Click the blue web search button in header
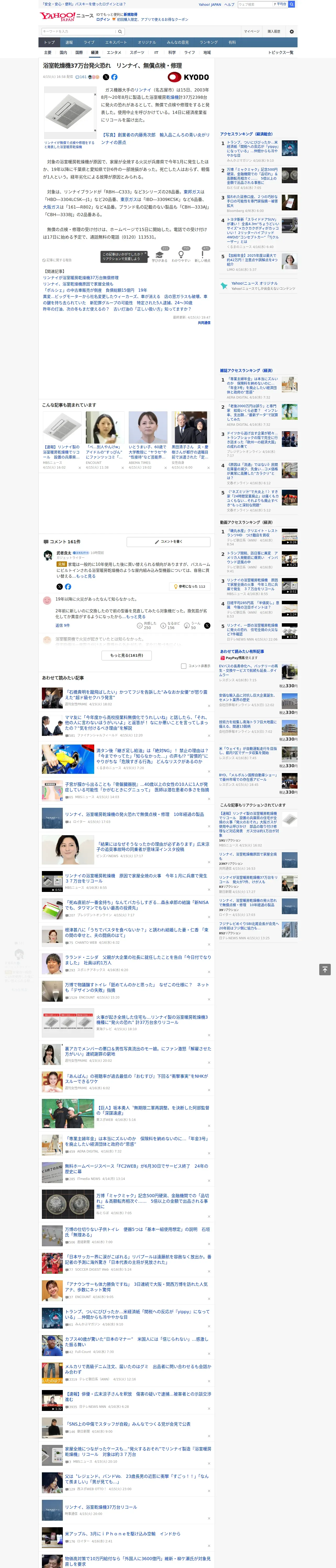 [292, 4]
